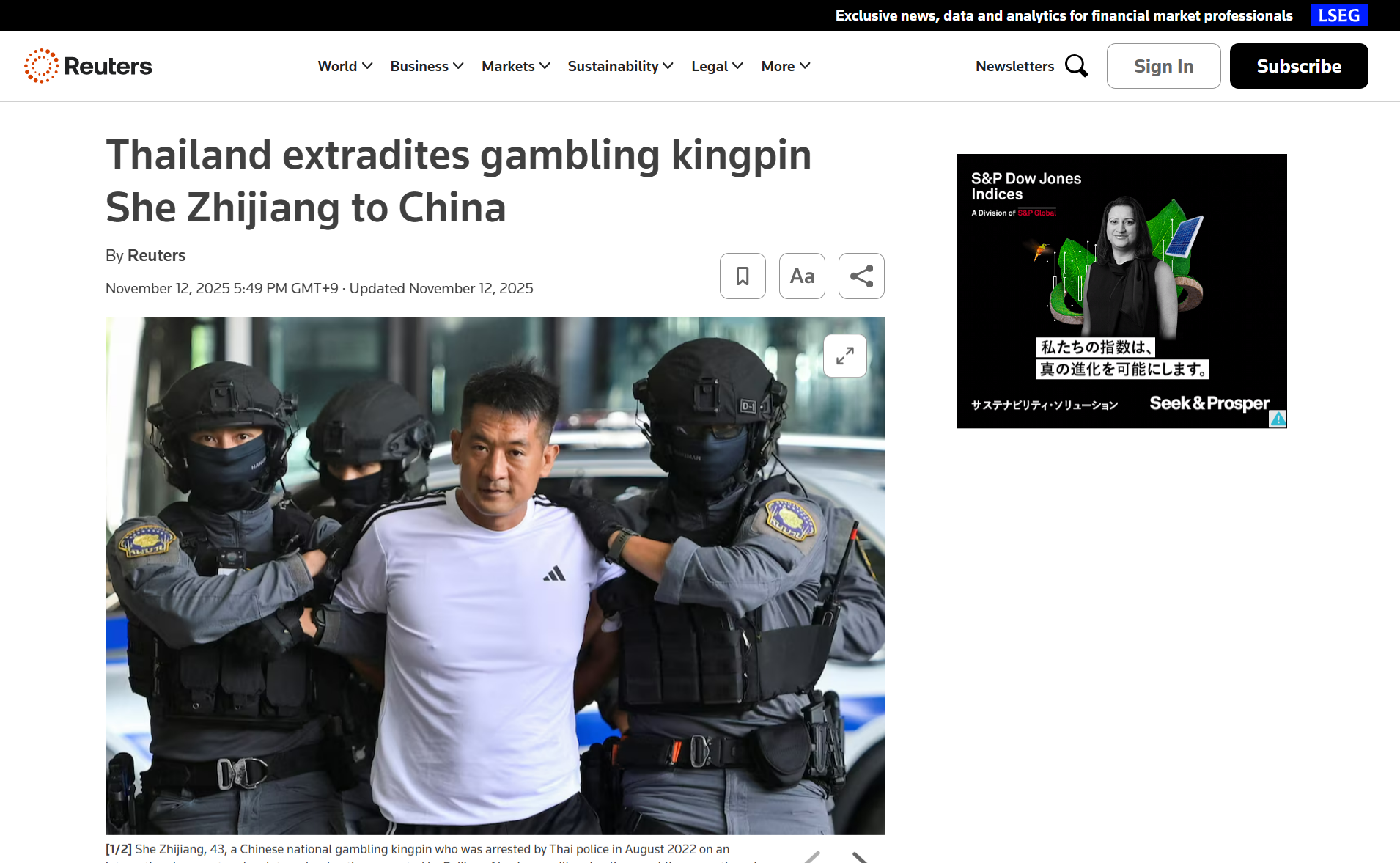The height and width of the screenshot is (863, 1400).
Task: Open the ad info triangle icon
Action: [x=1278, y=419]
